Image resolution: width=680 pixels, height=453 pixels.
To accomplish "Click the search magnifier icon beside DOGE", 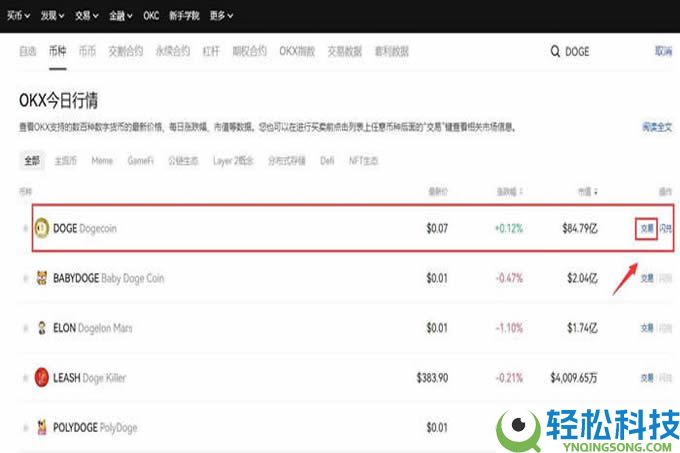I will tap(555, 52).
